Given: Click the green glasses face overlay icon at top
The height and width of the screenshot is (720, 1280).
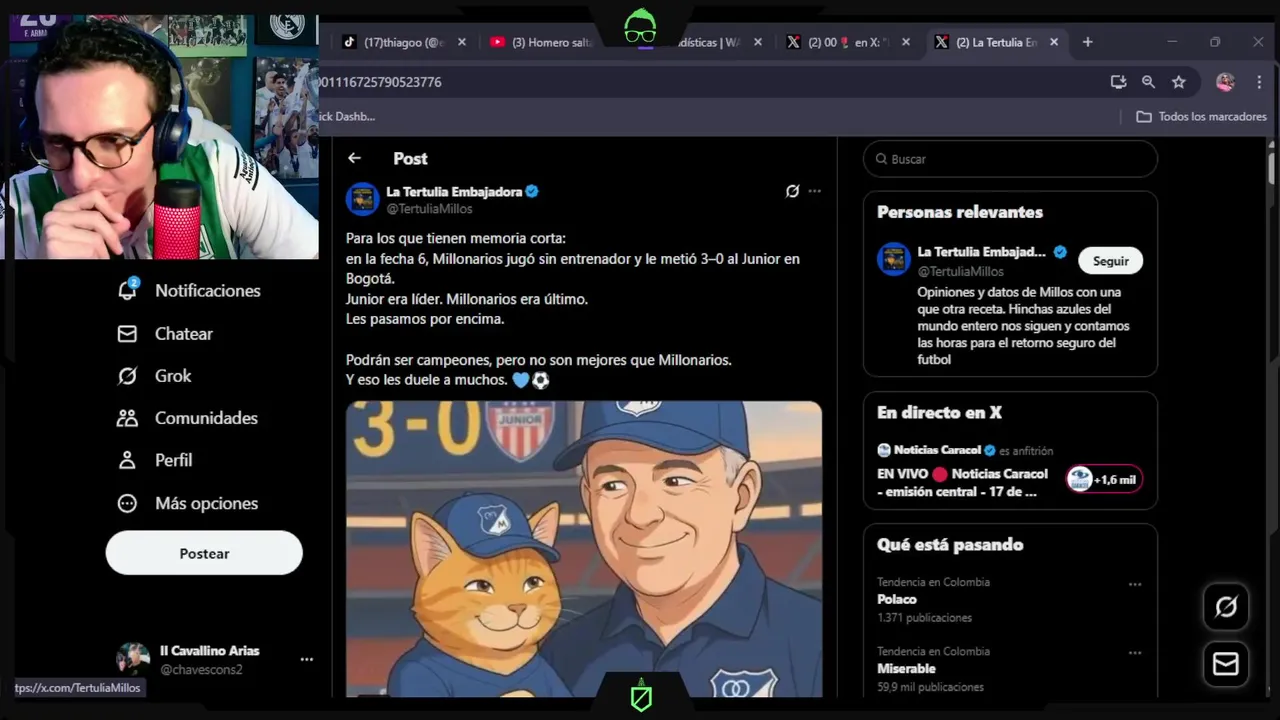Looking at the screenshot, I should click(640, 26).
